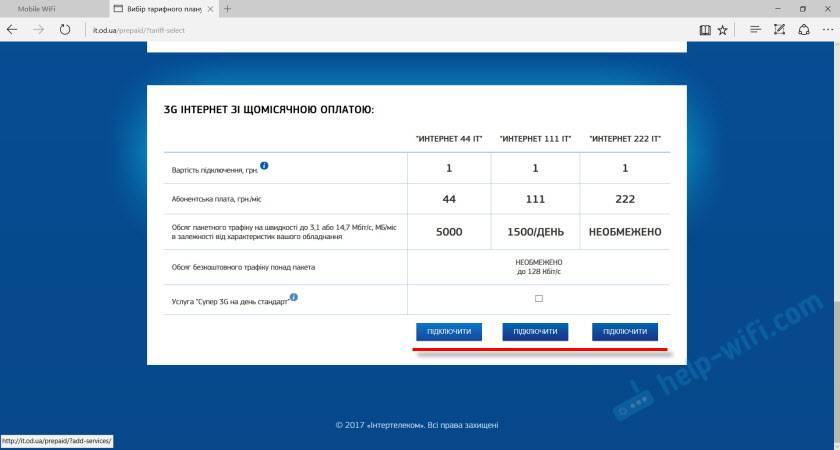
Task: Click the "ИНТЕРНЕТ 111 IT" column header
Action: 535,139
